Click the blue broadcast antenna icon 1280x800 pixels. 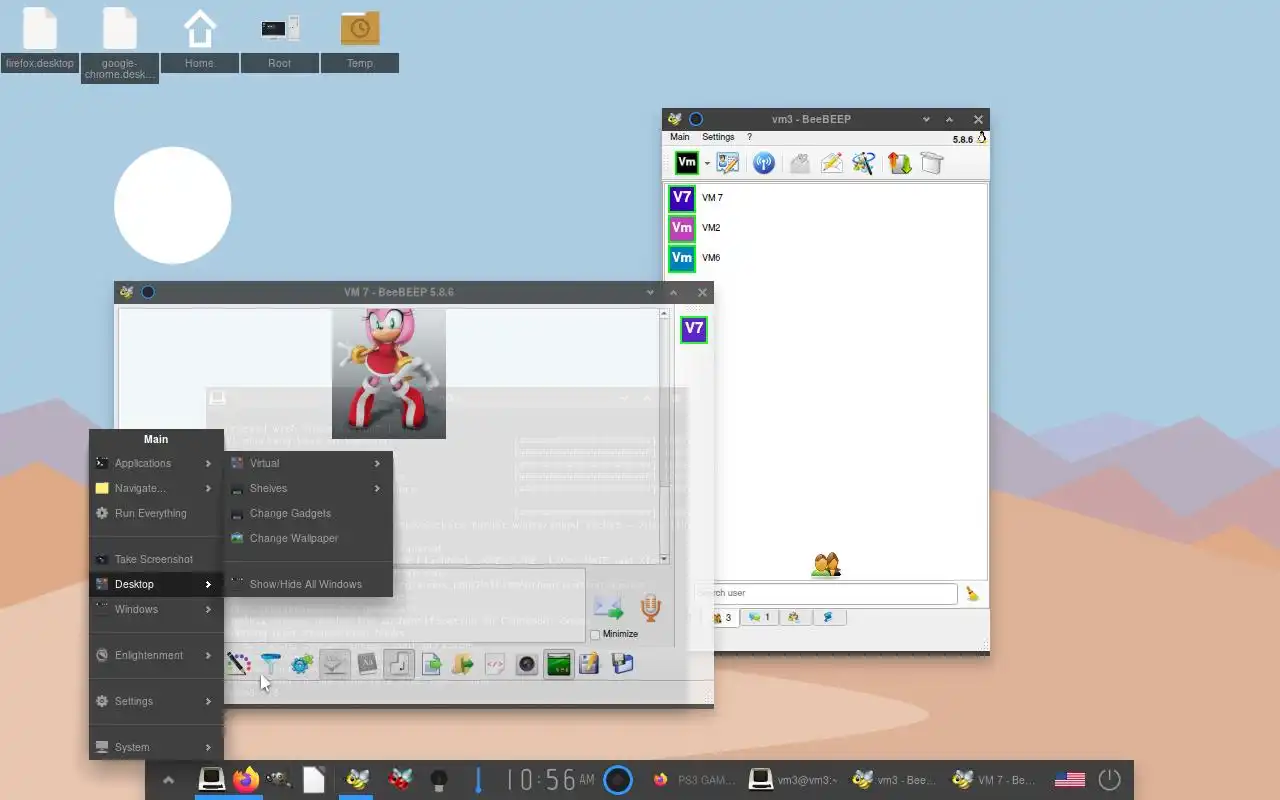pyautogui.click(x=764, y=163)
